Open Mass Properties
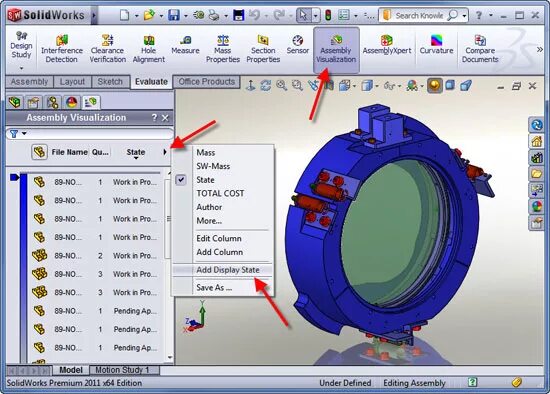The image size is (550, 394). click(223, 49)
